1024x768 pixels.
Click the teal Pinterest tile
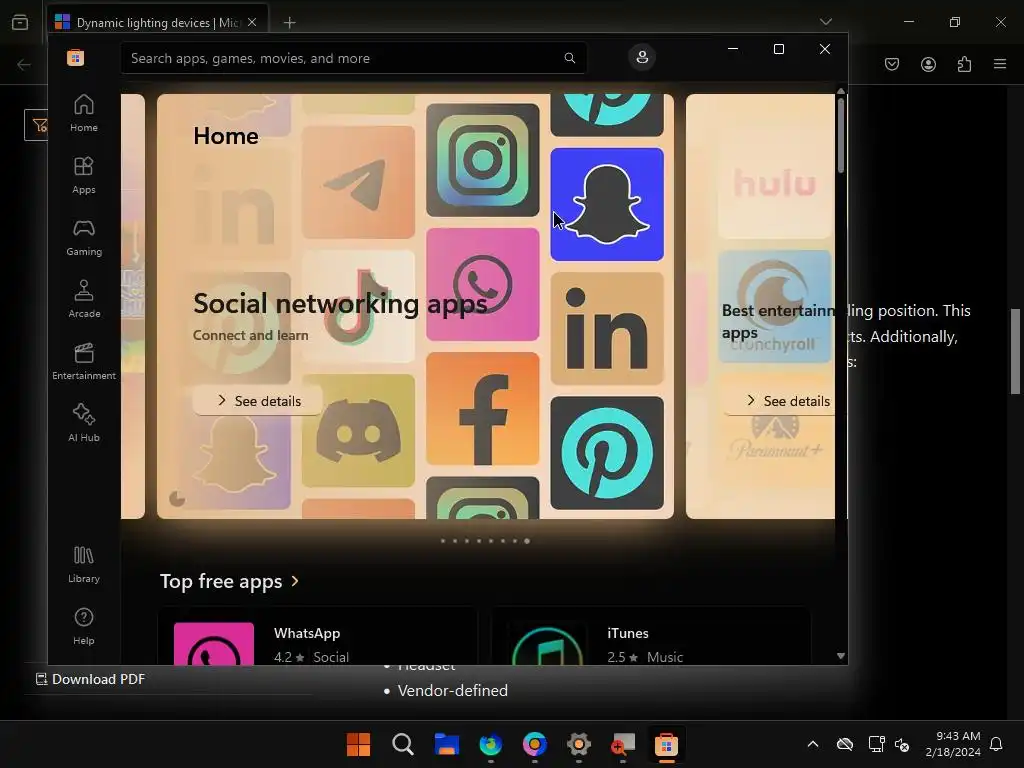click(607, 453)
